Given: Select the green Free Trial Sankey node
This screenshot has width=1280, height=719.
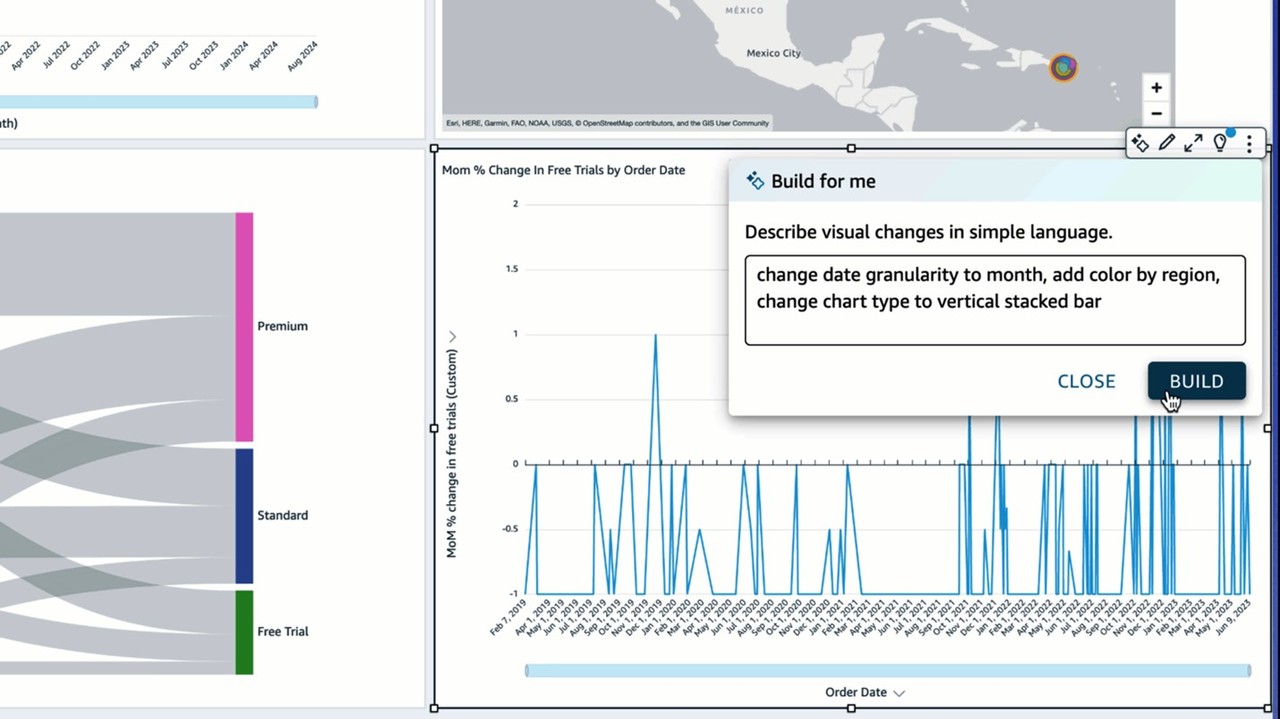Looking at the screenshot, I should 244,632.
